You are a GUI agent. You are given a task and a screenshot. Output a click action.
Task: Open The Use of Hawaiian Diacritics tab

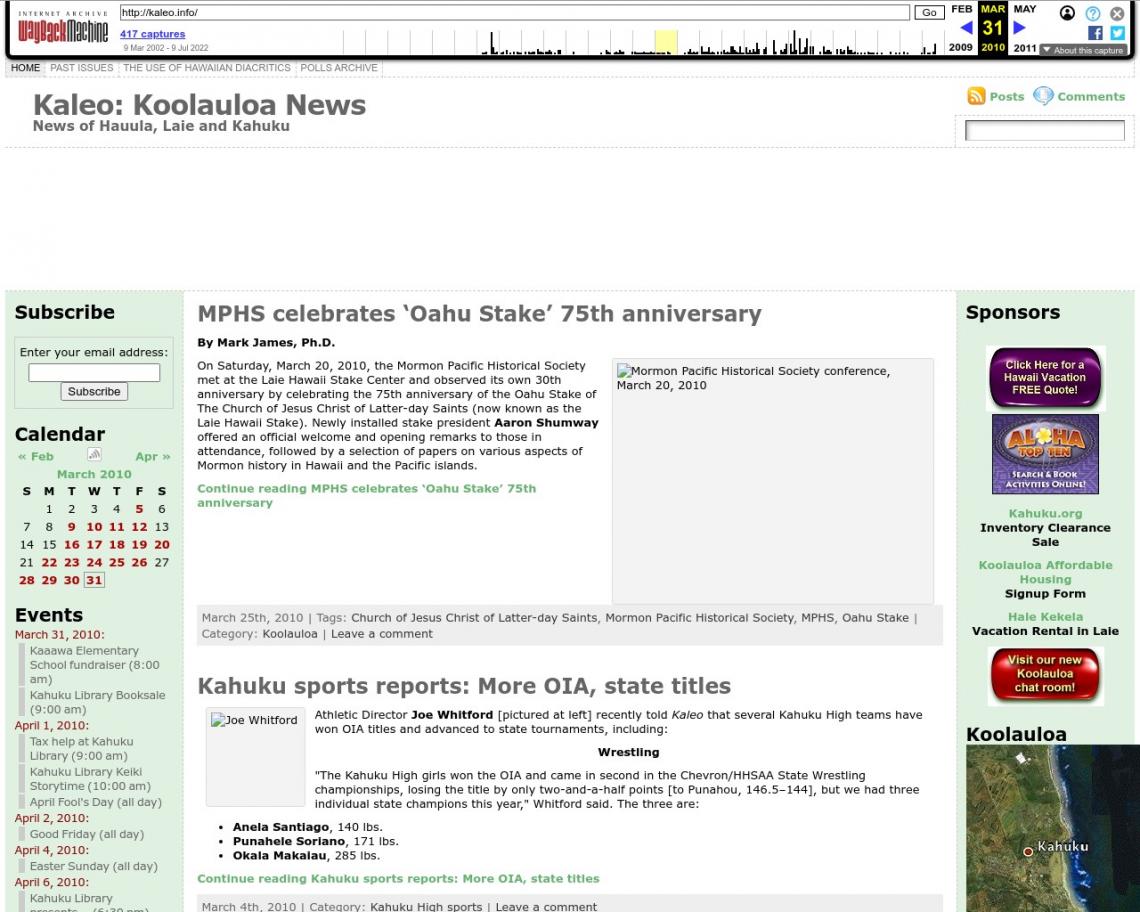[x=206, y=68]
